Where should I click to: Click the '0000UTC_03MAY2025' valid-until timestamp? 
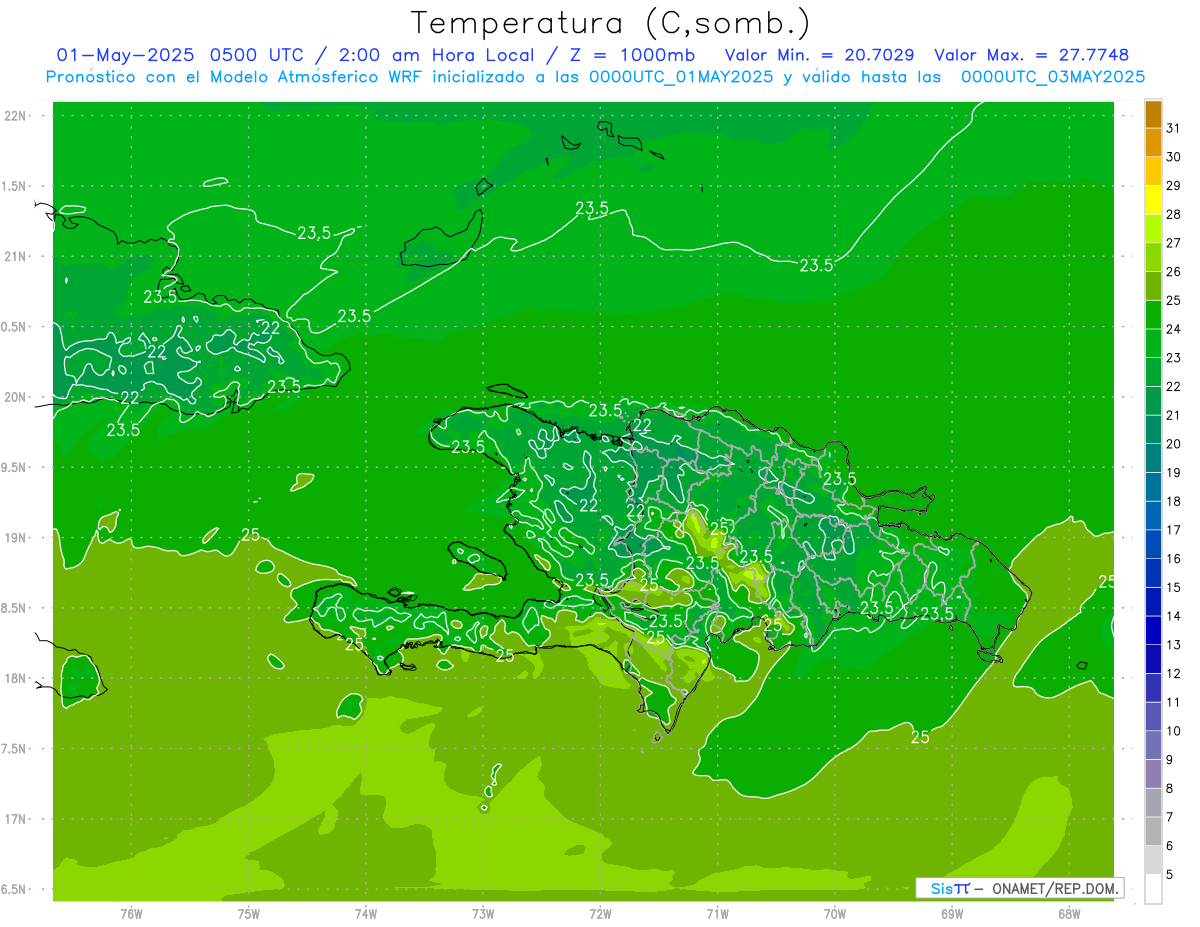click(1053, 77)
